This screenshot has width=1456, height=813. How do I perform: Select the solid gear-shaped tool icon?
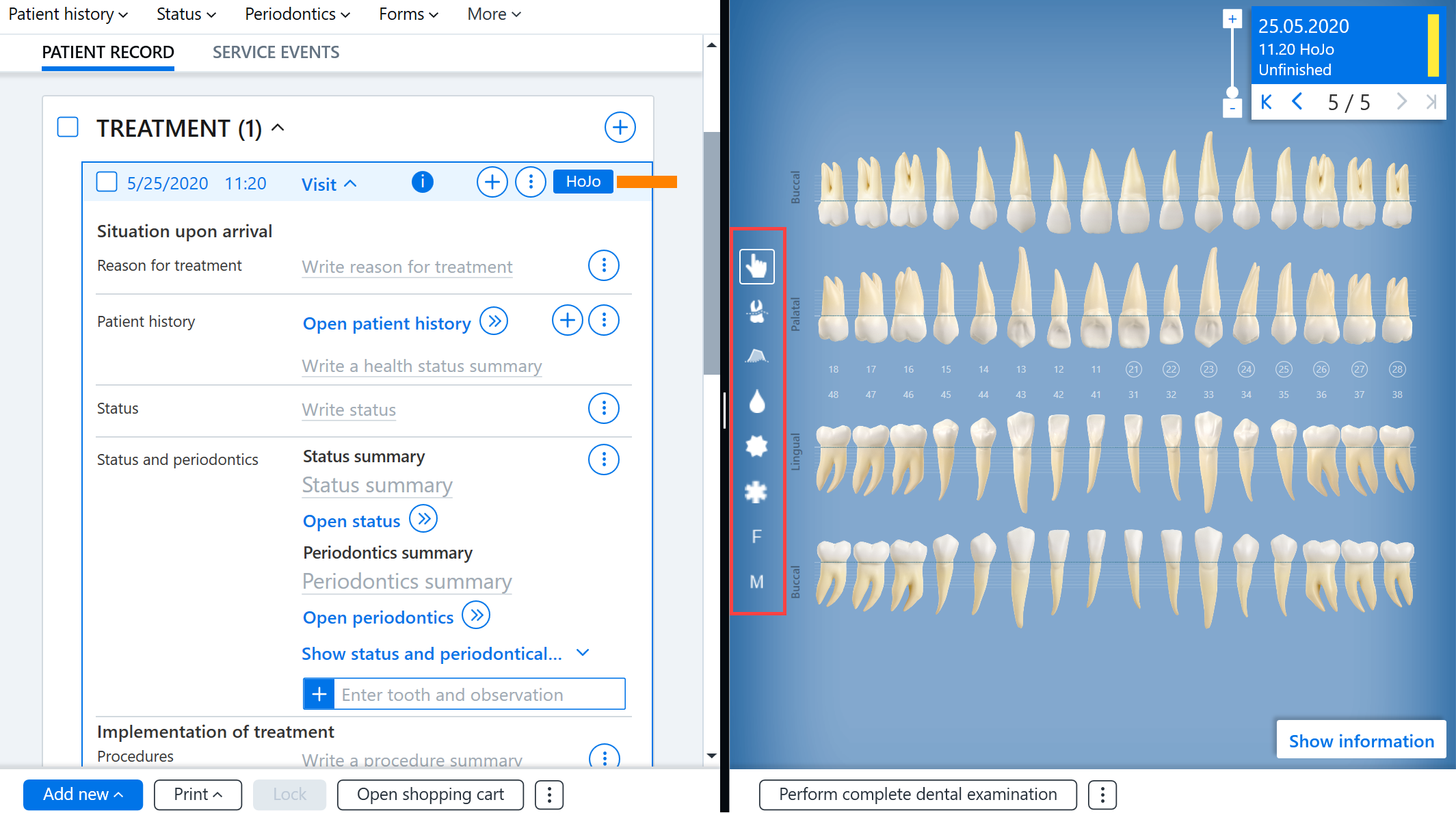coord(756,446)
